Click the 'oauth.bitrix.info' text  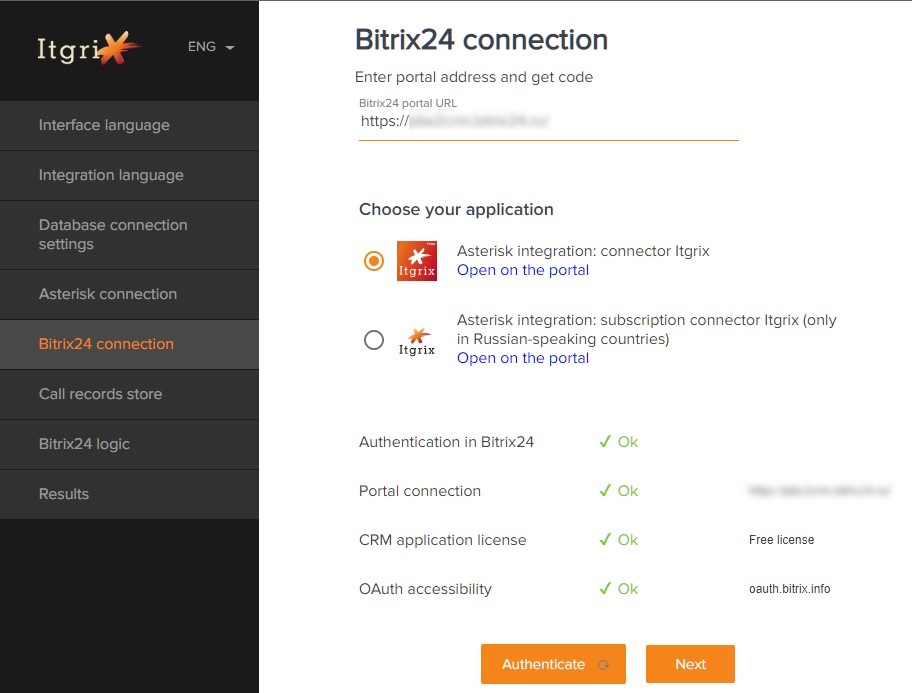coord(789,588)
